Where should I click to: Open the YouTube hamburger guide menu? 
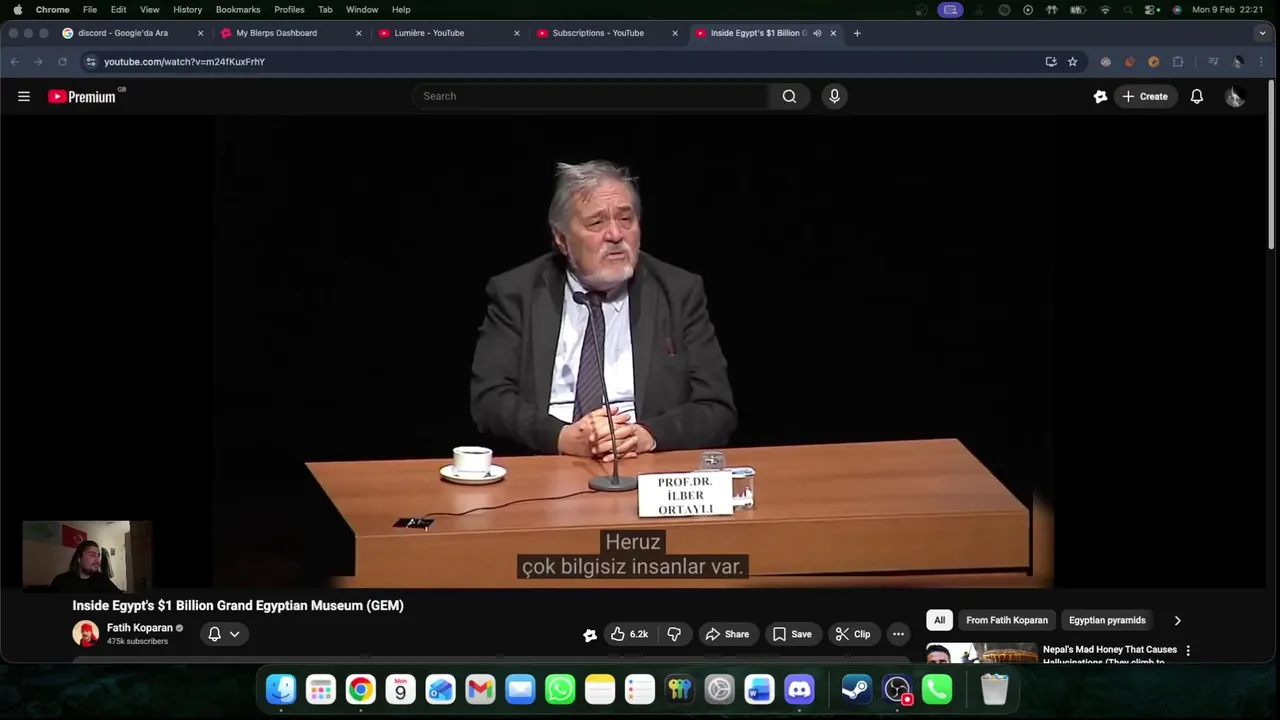[x=24, y=96]
